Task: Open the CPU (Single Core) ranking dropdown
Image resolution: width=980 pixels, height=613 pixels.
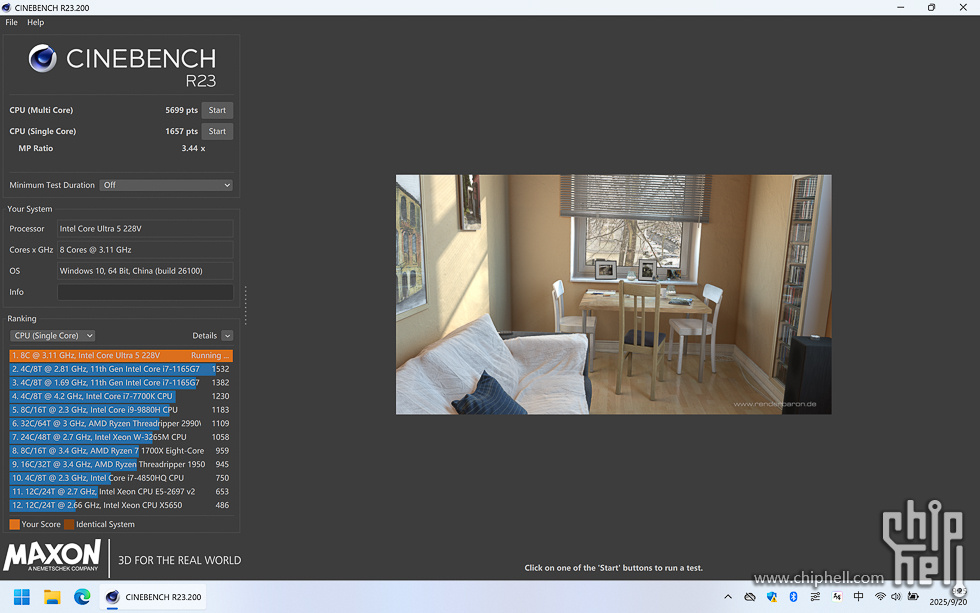Action: tap(52, 336)
